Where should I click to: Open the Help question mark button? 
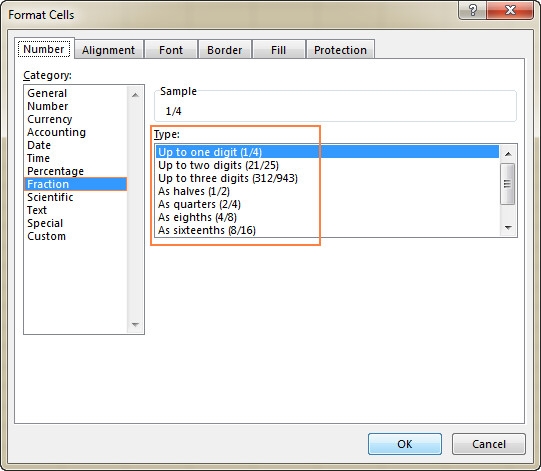click(x=472, y=10)
